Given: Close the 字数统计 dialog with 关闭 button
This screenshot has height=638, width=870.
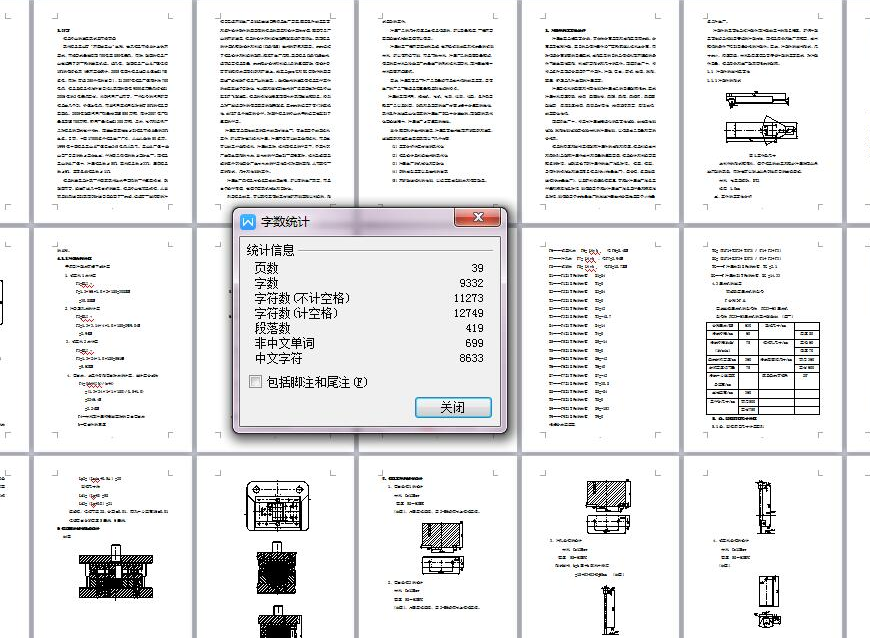Looking at the screenshot, I should 453,407.
